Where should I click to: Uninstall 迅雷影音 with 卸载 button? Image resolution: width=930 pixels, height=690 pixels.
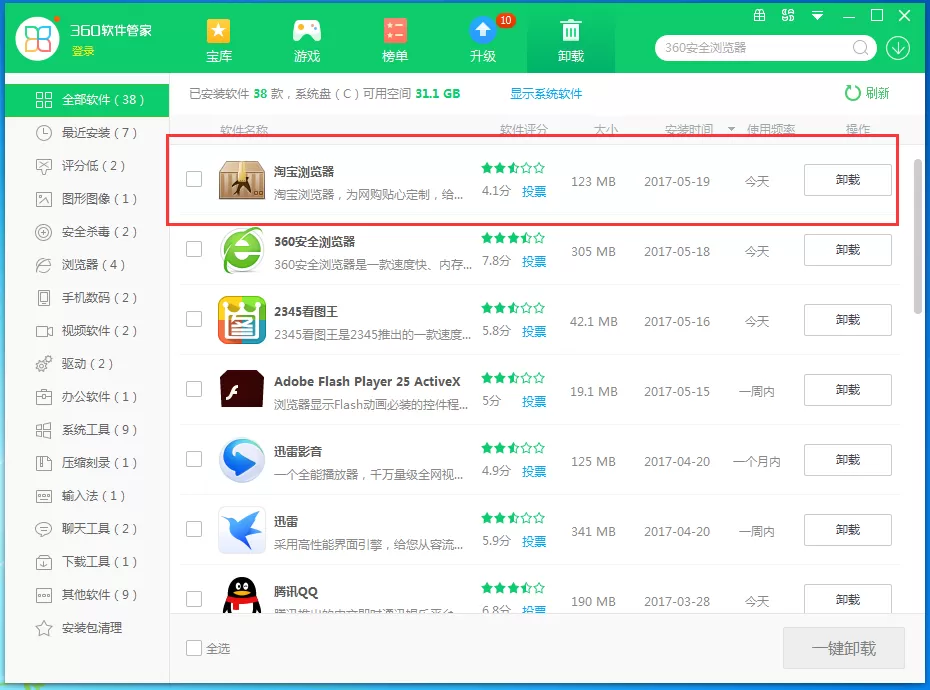pyautogui.click(x=848, y=460)
